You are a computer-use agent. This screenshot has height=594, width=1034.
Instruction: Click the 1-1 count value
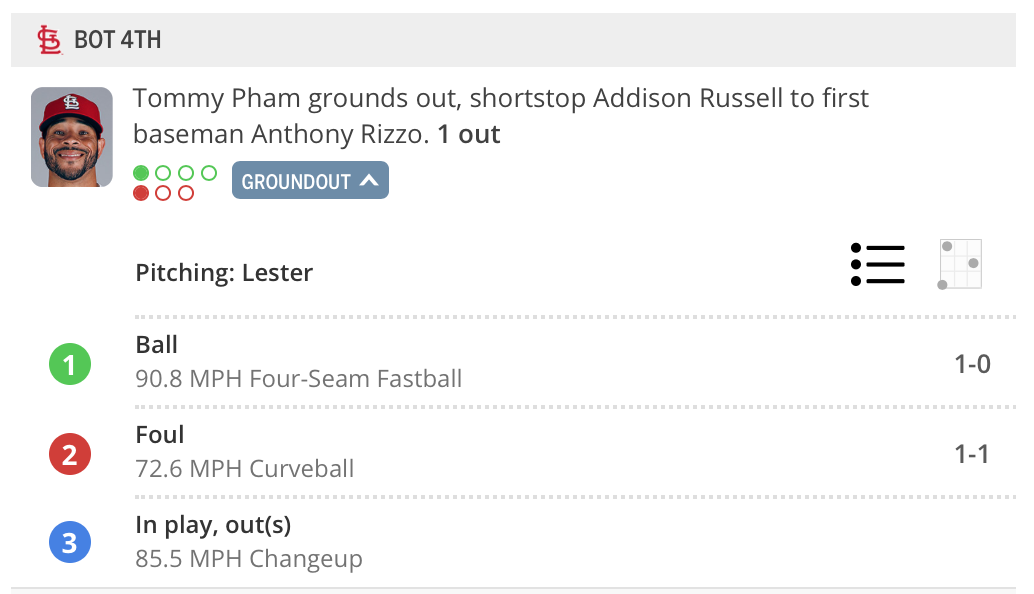click(972, 454)
